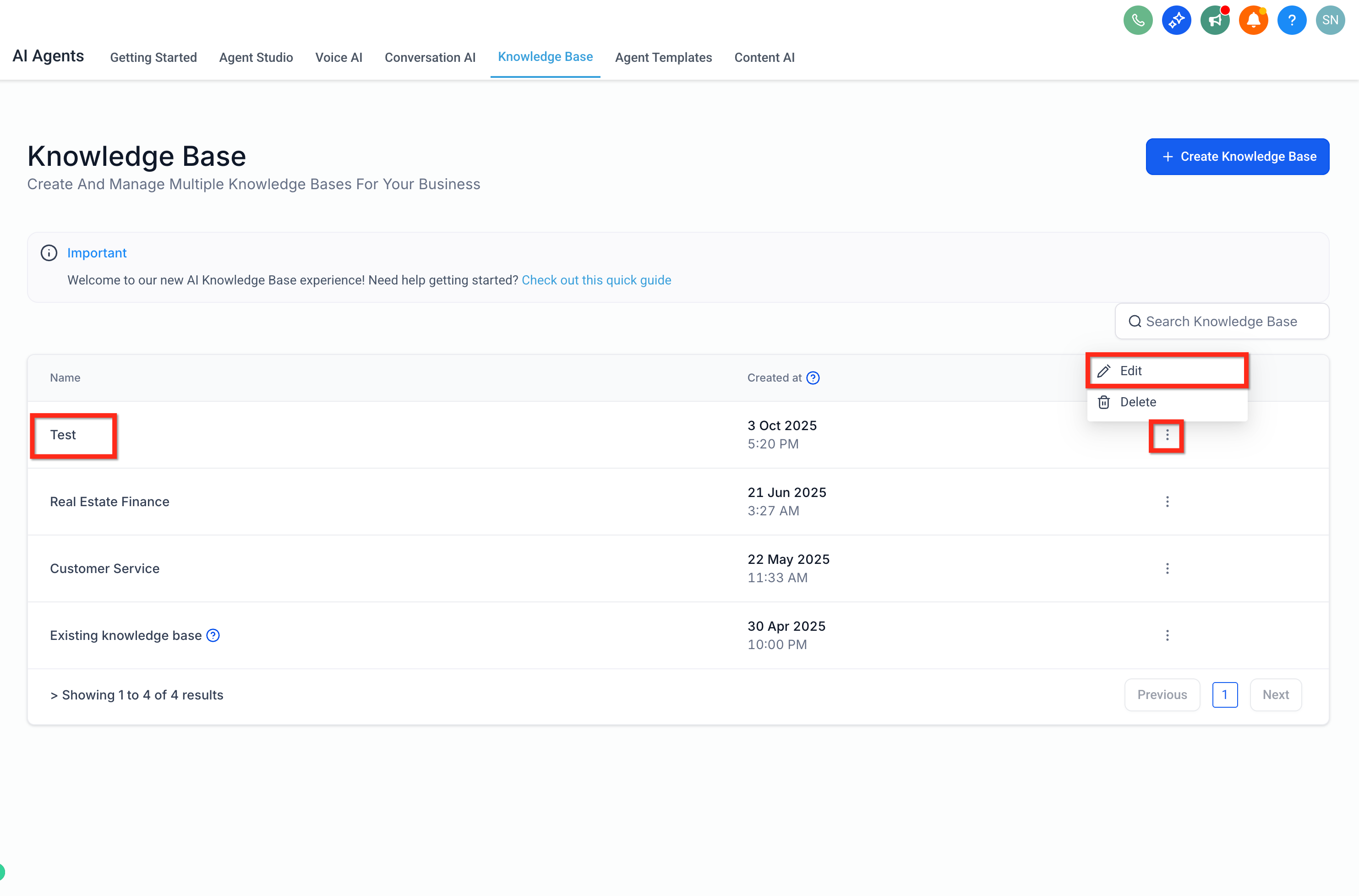
Task: Click the green phone dialer icon
Action: coord(1137,21)
